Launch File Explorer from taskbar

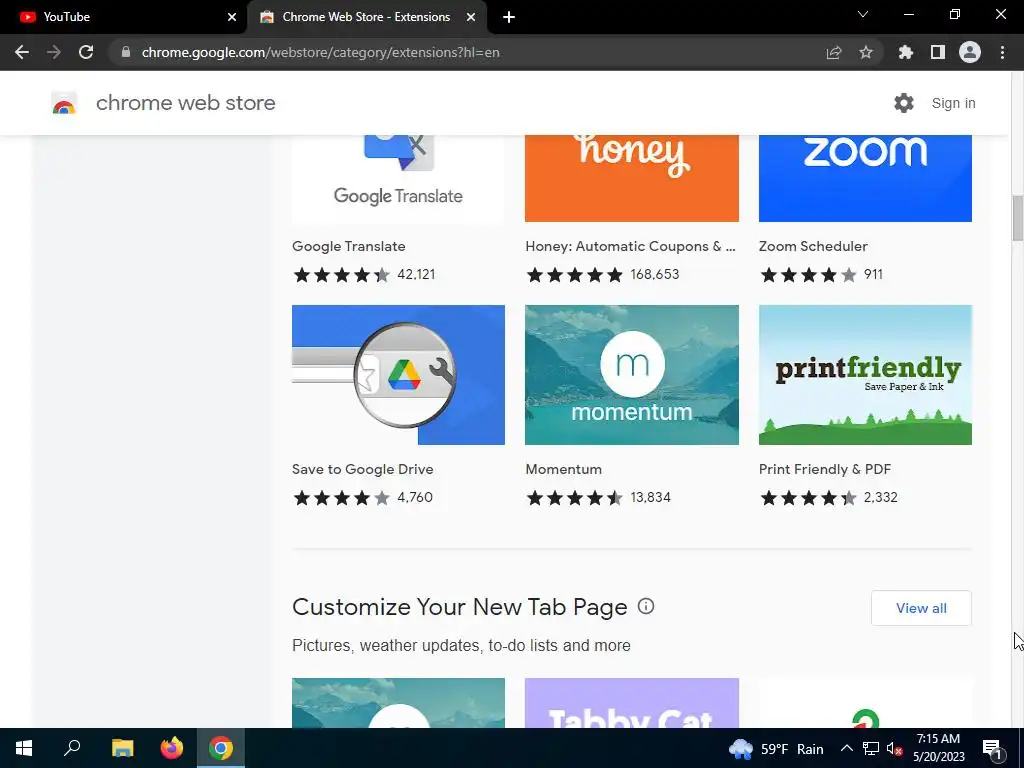[x=122, y=748]
